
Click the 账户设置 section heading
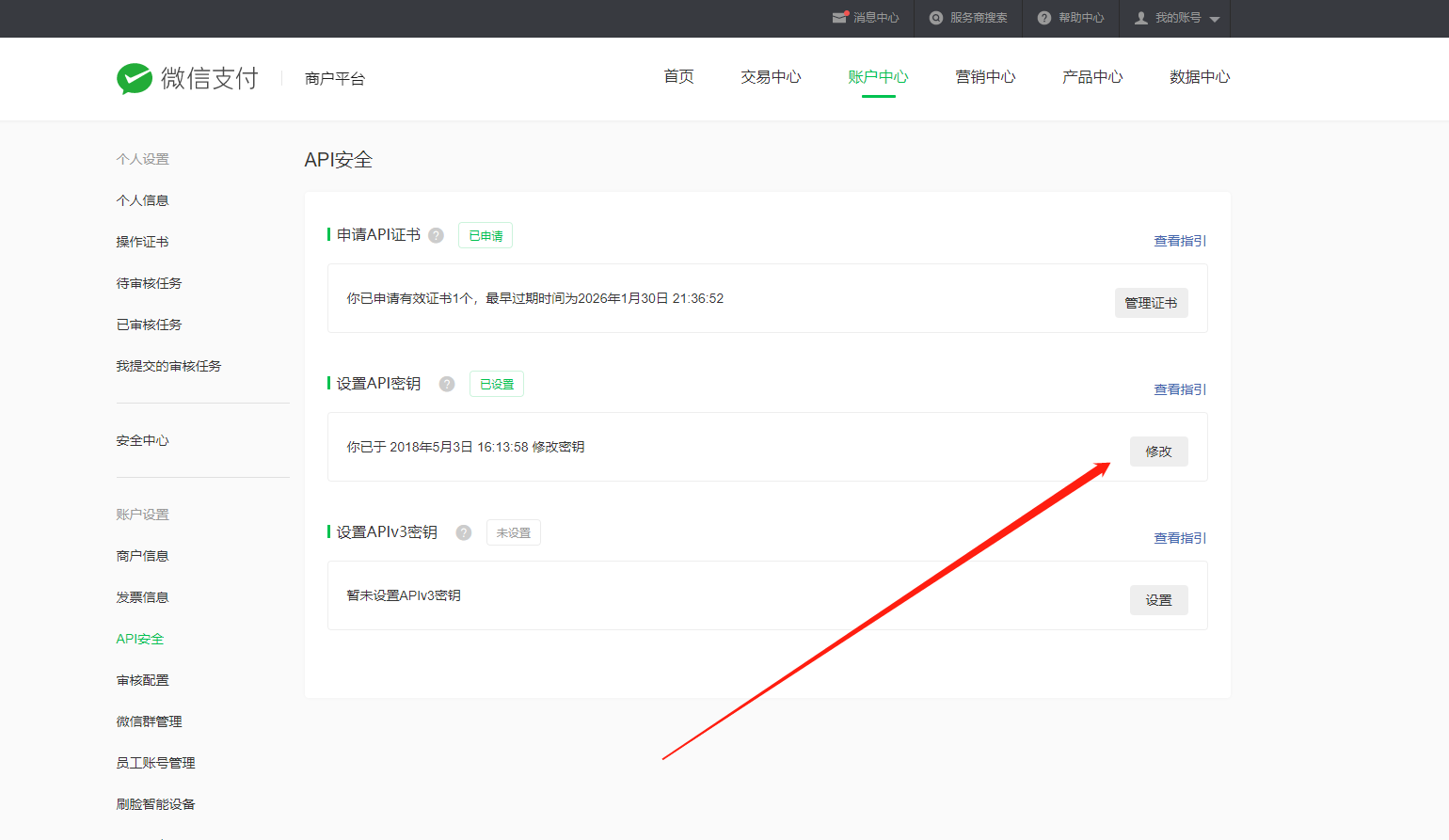(143, 515)
